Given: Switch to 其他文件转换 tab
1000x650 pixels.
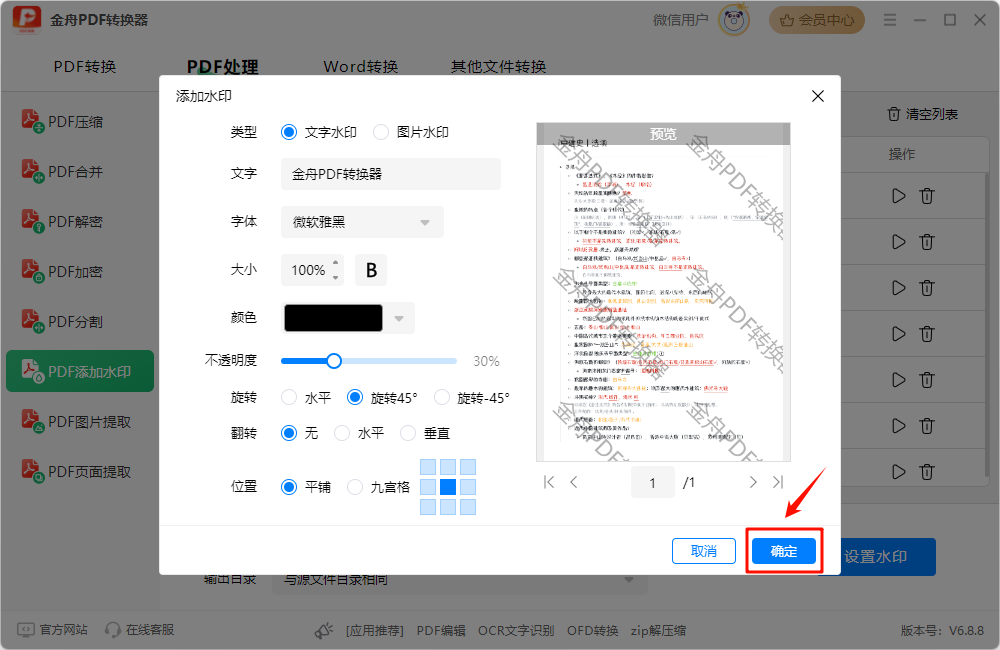Looking at the screenshot, I should tap(499, 66).
